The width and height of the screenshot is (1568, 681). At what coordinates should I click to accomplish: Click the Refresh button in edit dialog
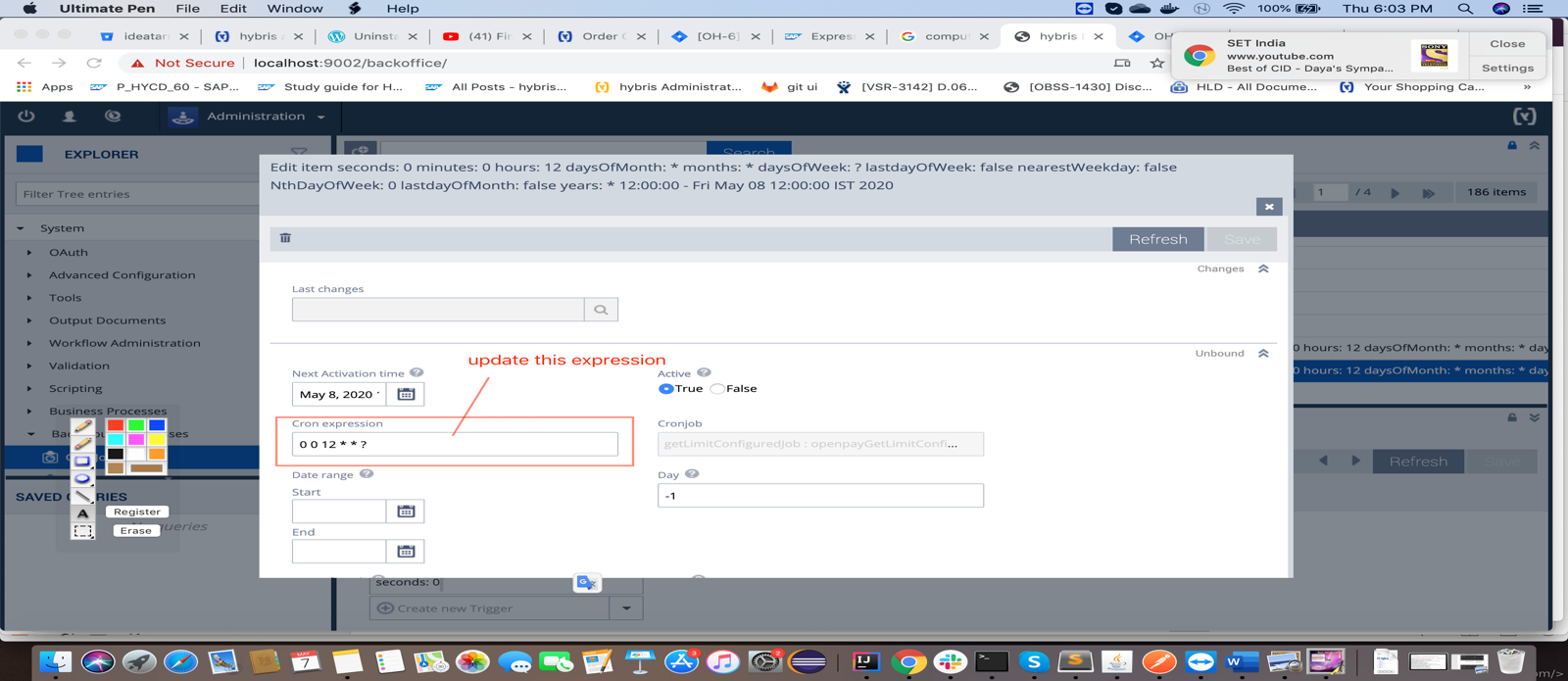click(1157, 239)
